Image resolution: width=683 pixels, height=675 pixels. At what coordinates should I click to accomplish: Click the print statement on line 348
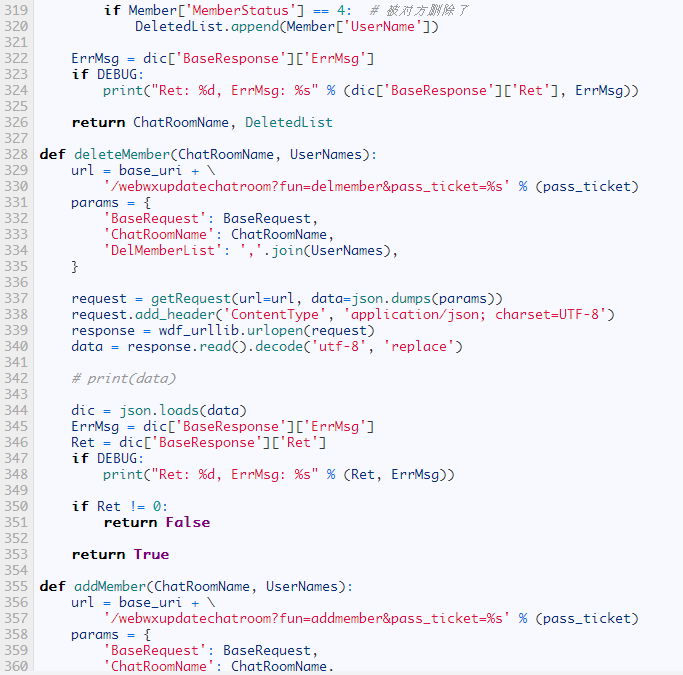279,475
